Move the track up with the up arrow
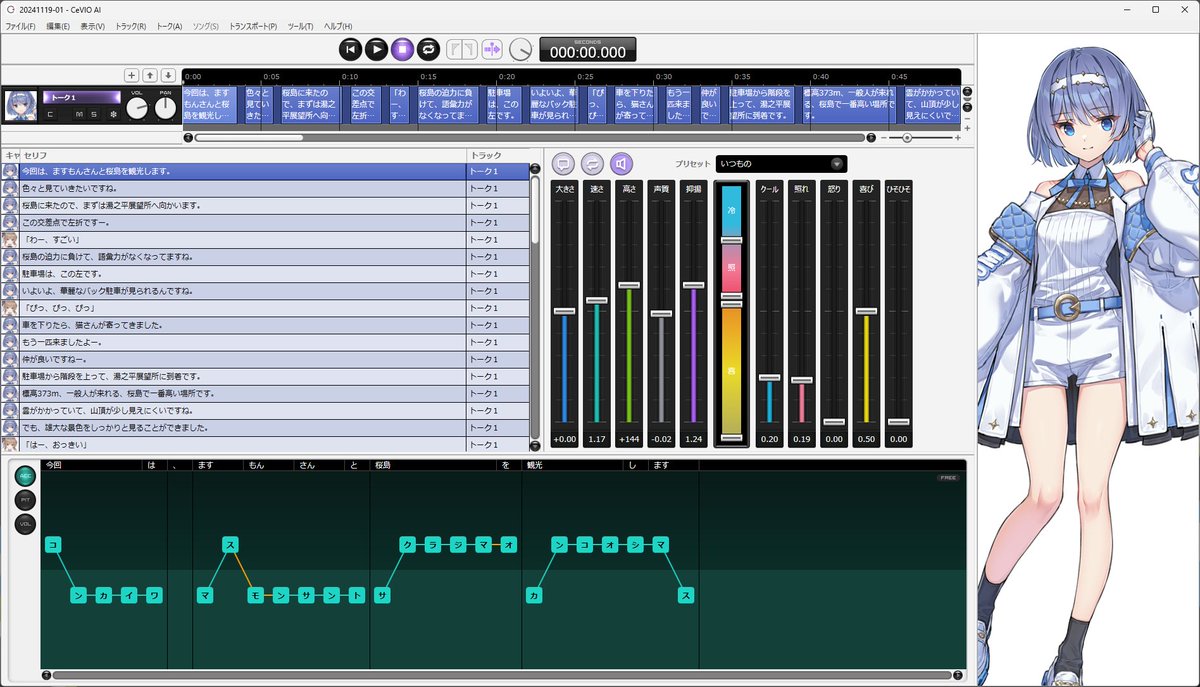Screen dimensions: 1200x687 click(x=150, y=75)
